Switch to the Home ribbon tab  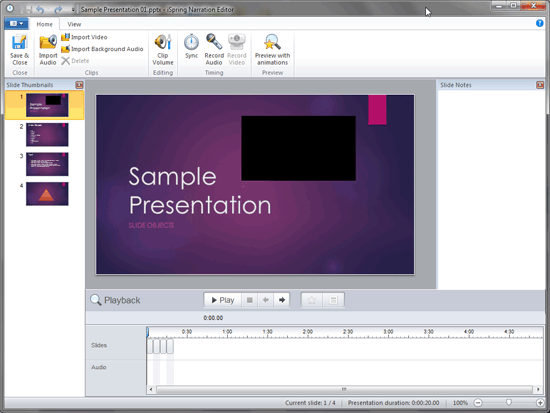pyautogui.click(x=44, y=24)
